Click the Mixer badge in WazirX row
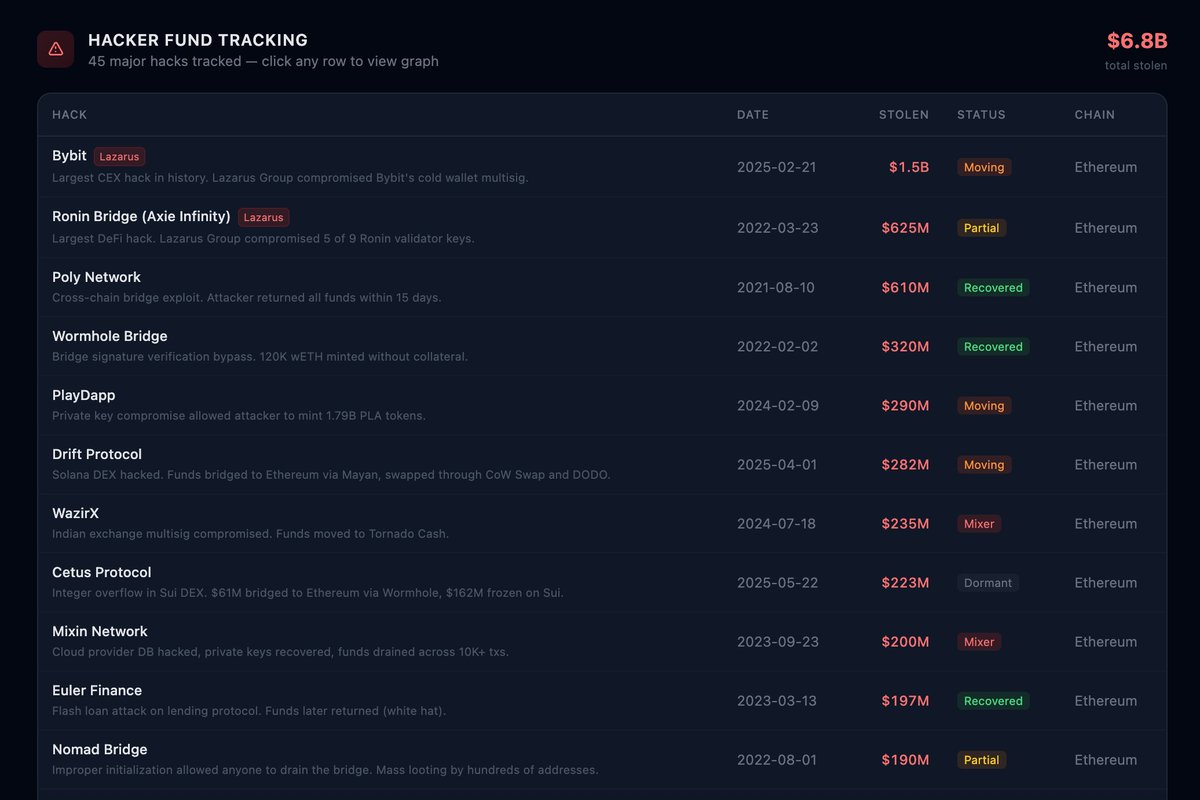1200x800 pixels. pos(979,523)
